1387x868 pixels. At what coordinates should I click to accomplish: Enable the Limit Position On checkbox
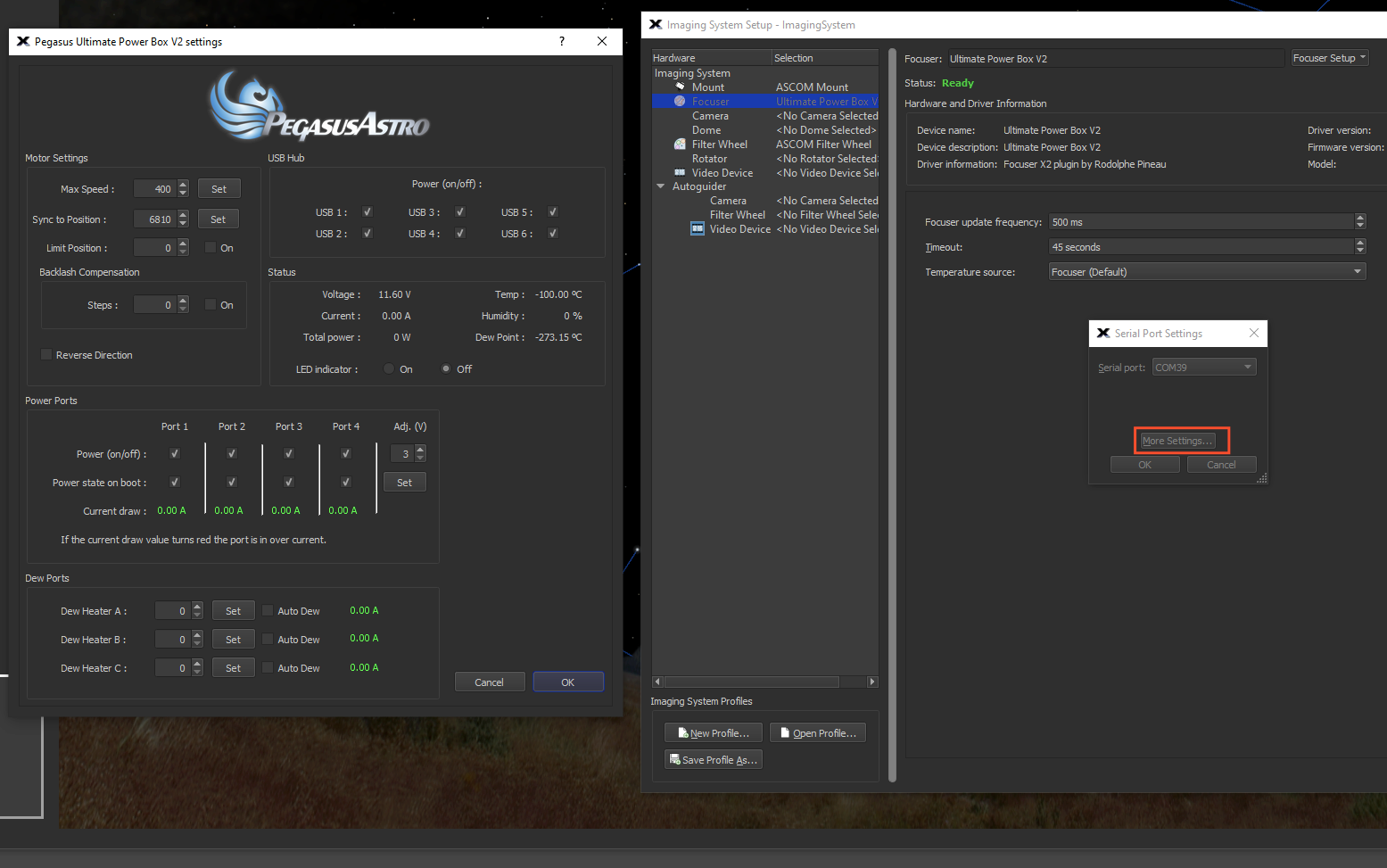(211, 247)
